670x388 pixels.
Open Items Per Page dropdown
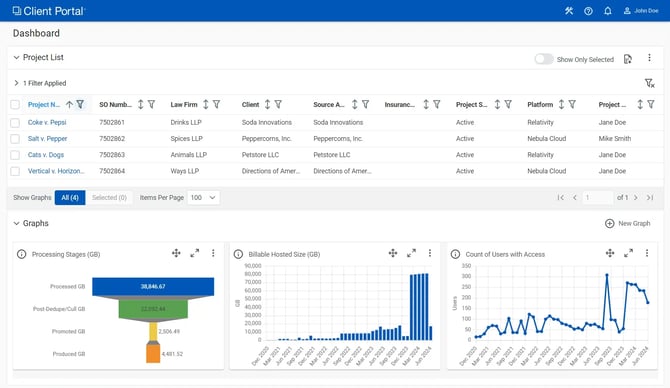coord(203,197)
